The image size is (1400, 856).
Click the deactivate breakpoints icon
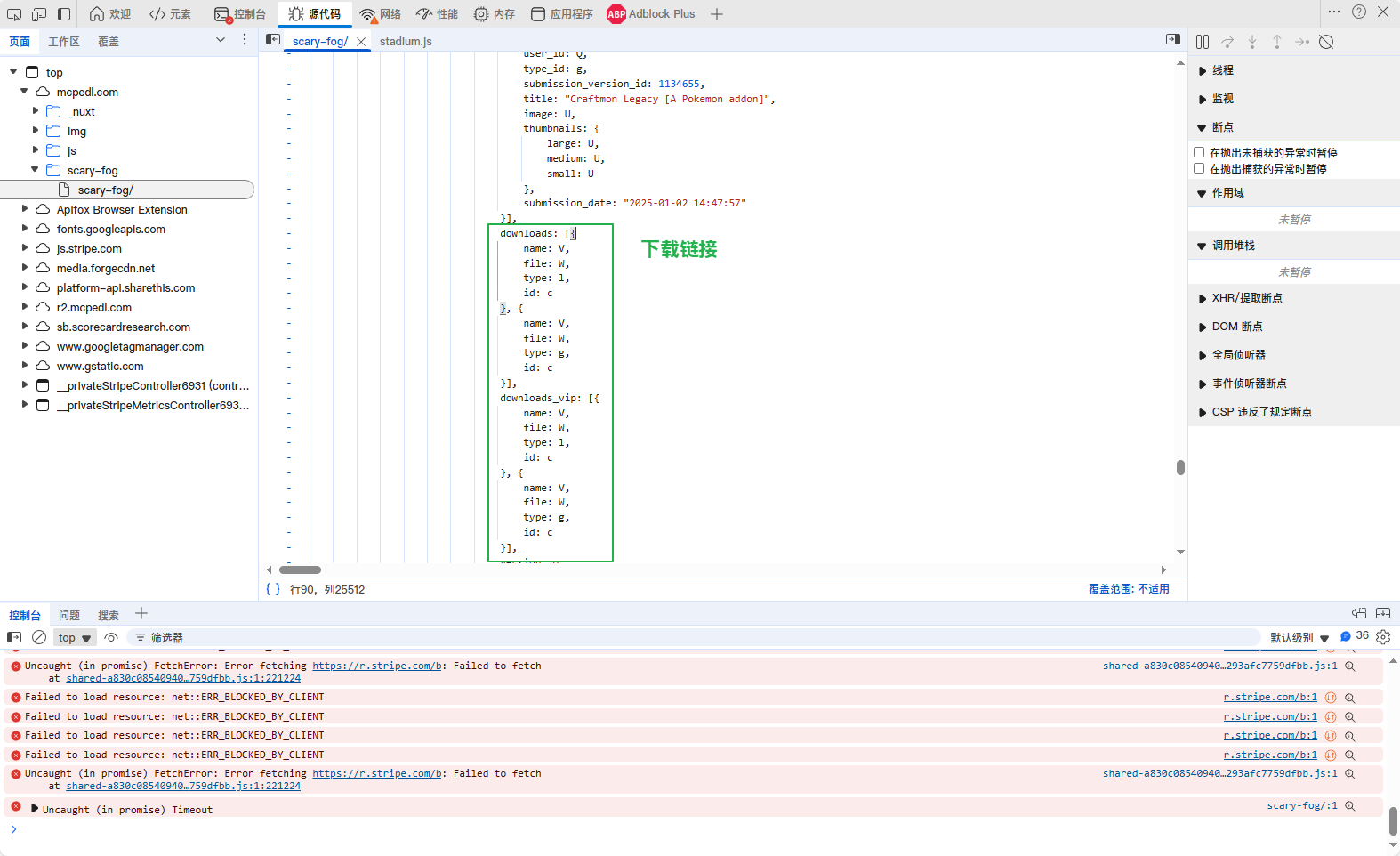tap(1326, 42)
